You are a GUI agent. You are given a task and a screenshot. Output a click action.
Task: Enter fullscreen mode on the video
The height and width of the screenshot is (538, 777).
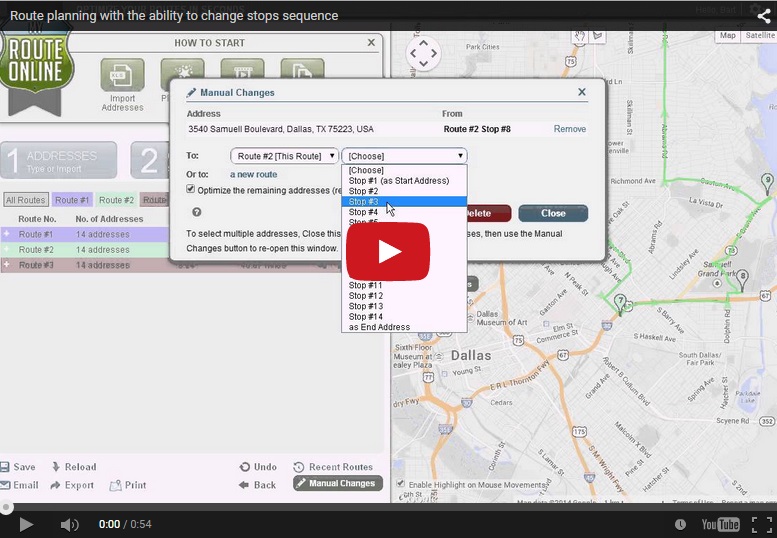point(762,524)
